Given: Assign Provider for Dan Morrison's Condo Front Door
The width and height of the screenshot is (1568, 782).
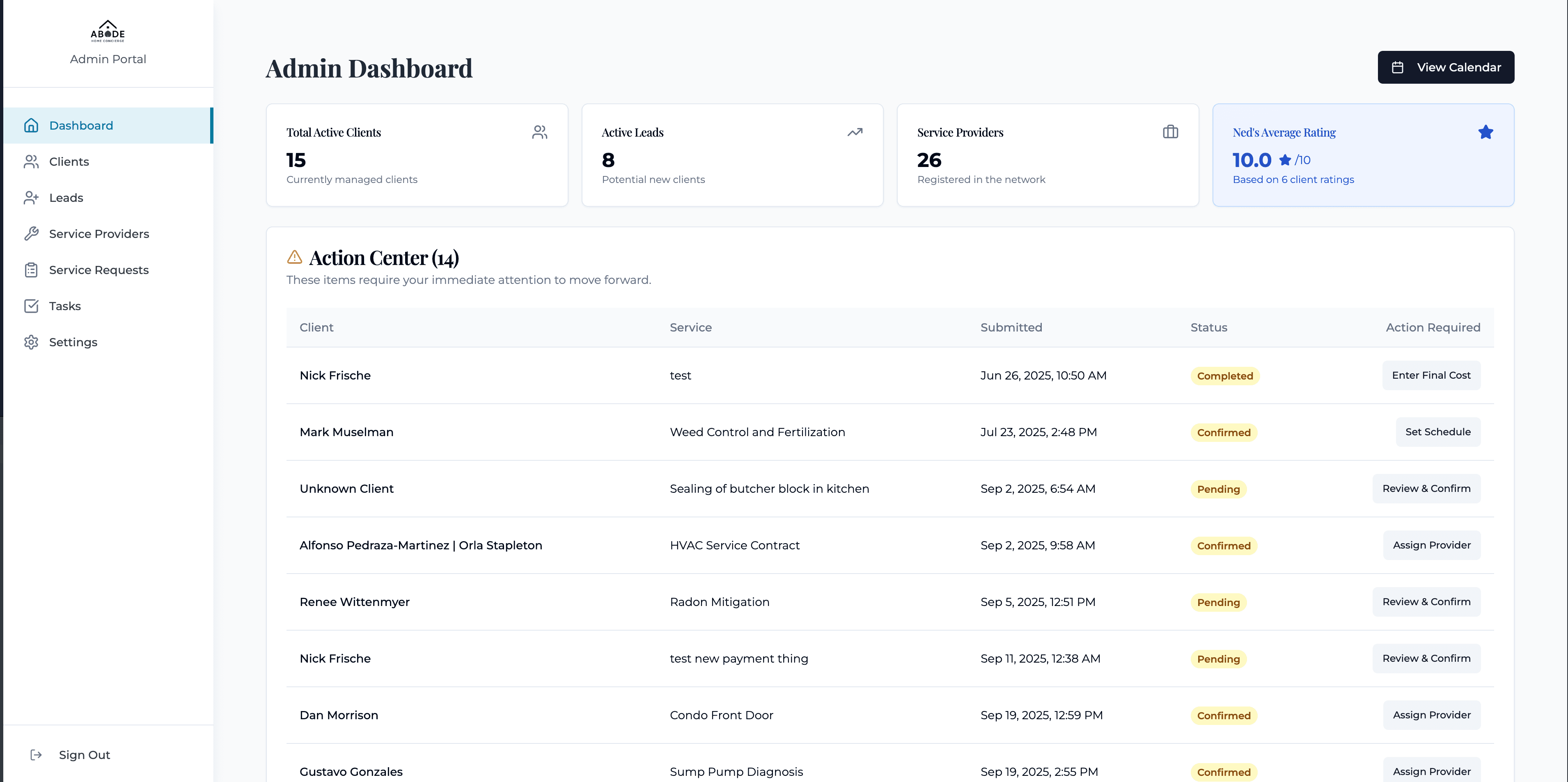Looking at the screenshot, I should pos(1431,714).
